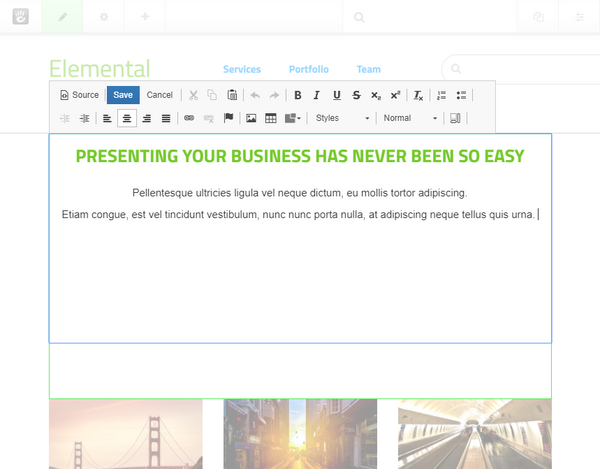Insert a numbered list
600x469 pixels.
(442, 95)
